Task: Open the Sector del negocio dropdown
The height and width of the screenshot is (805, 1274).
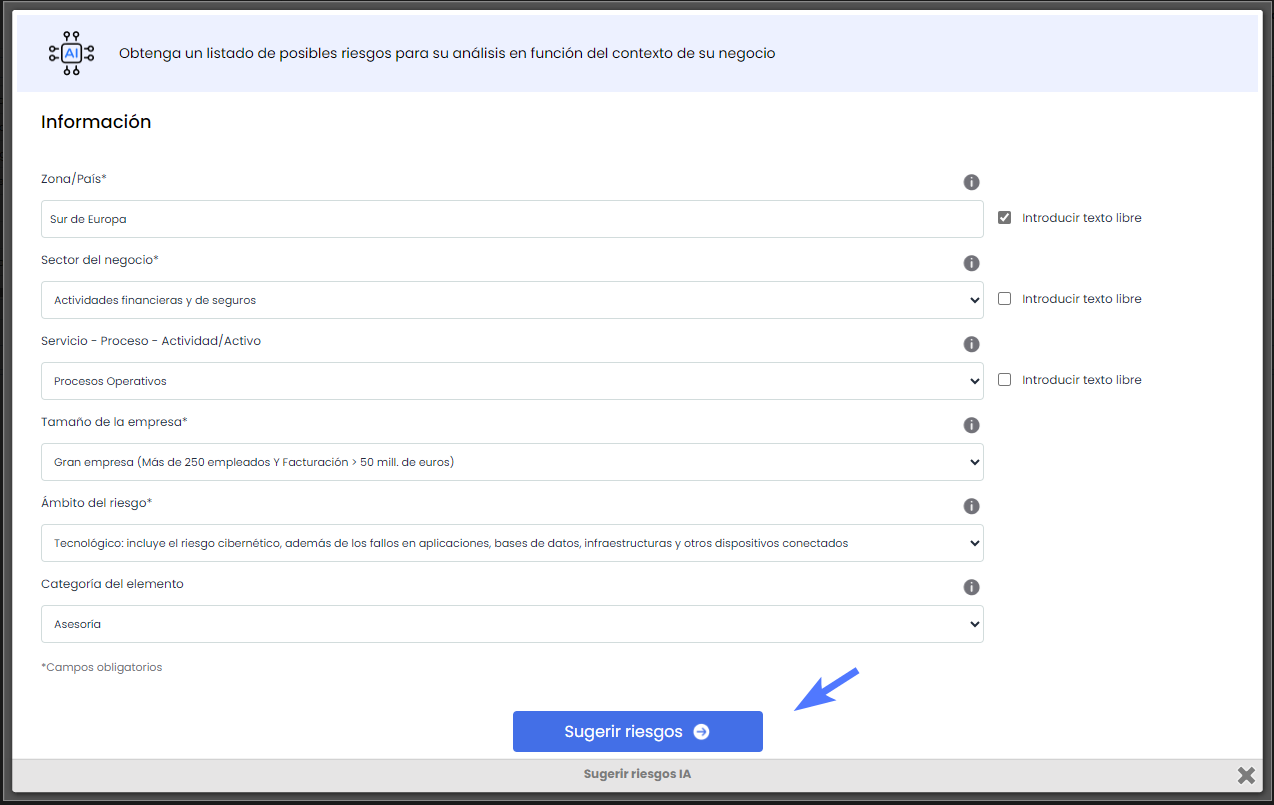Action: tap(511, 300)
